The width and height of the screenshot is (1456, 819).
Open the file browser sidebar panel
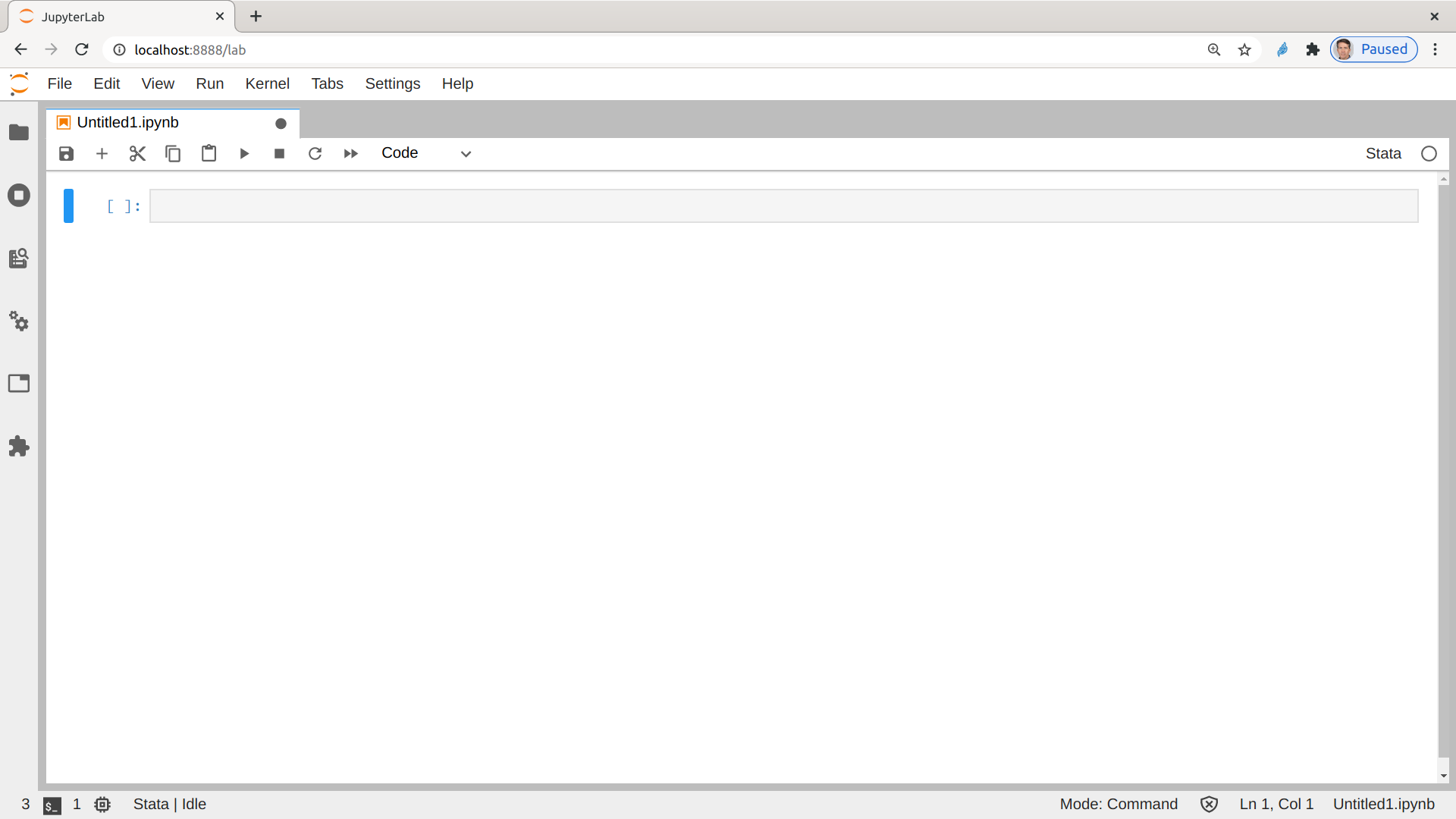[19, 133]
